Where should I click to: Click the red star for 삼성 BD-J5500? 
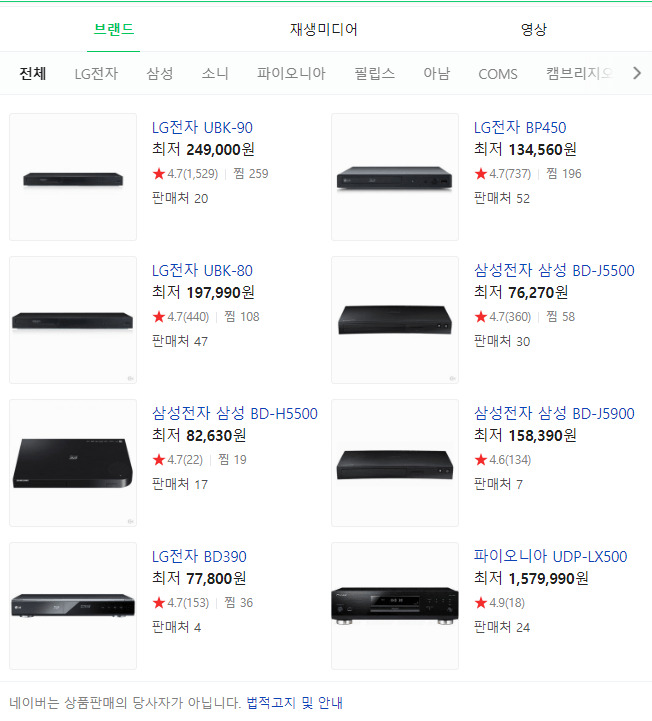click(480, 317)
